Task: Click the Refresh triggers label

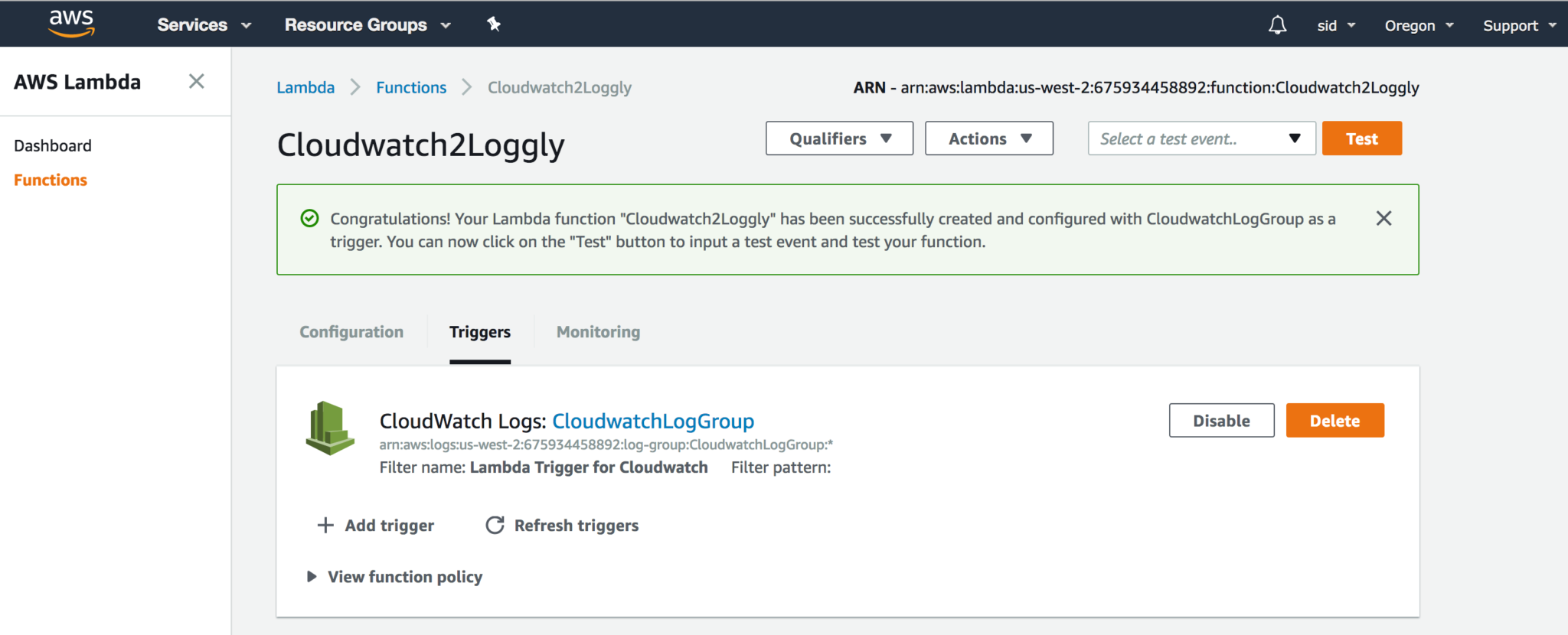Action: coord(577,526)
